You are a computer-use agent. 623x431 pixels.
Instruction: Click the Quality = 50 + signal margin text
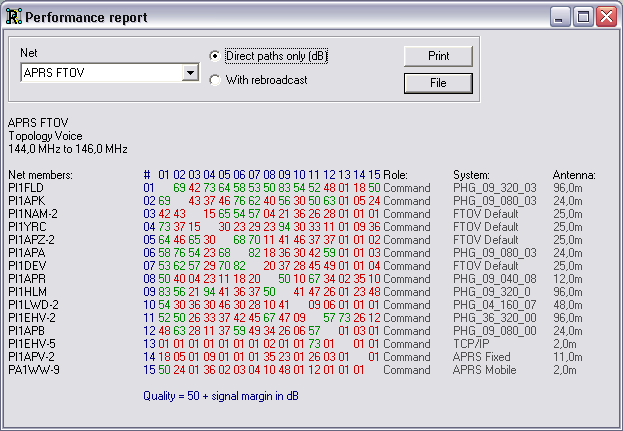221,396
